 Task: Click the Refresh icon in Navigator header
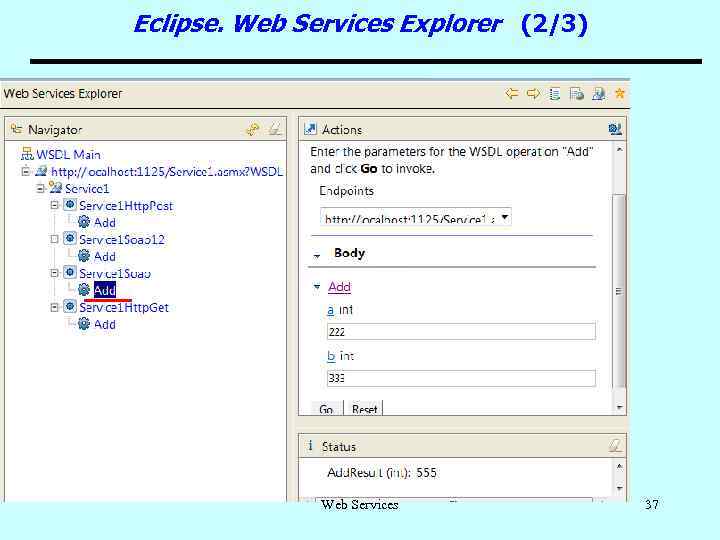(x=253, y=129)
